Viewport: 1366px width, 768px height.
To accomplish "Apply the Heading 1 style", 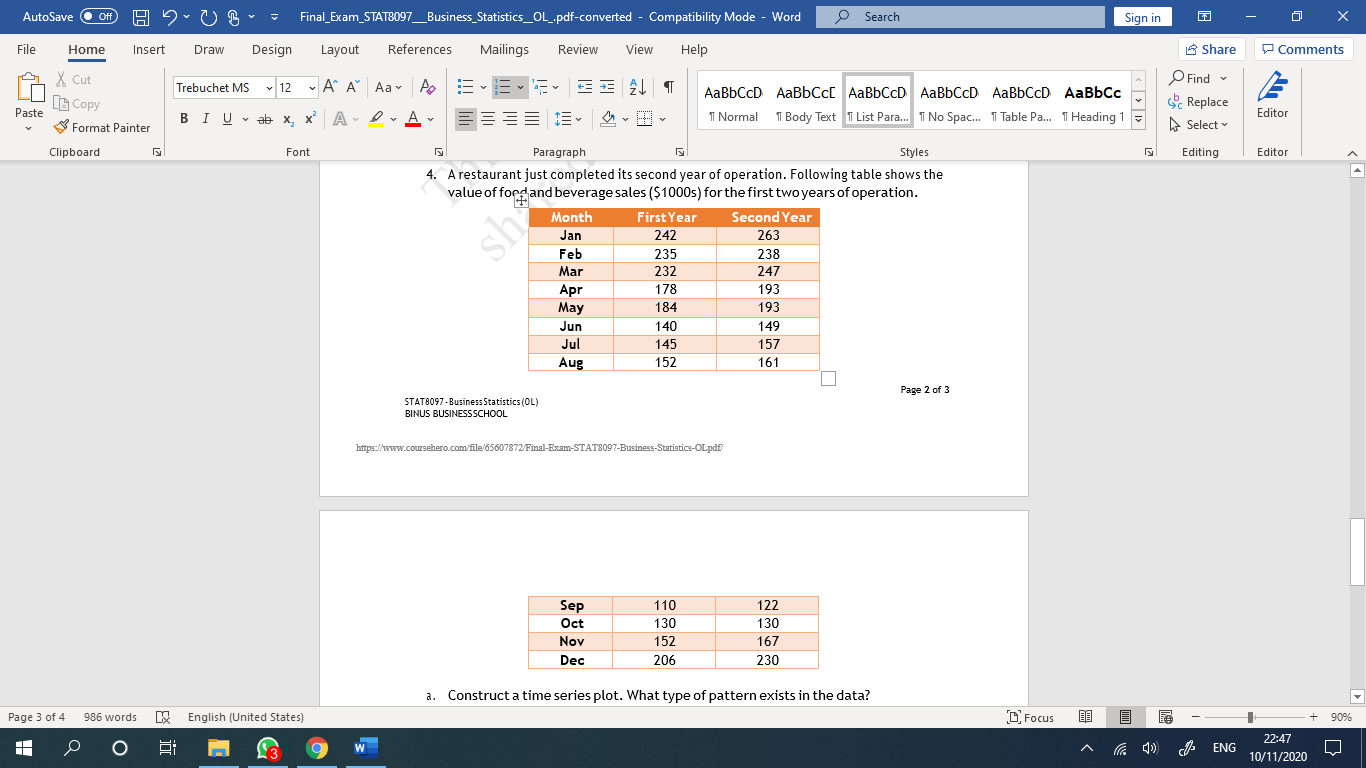I will tap(1093, 101).
